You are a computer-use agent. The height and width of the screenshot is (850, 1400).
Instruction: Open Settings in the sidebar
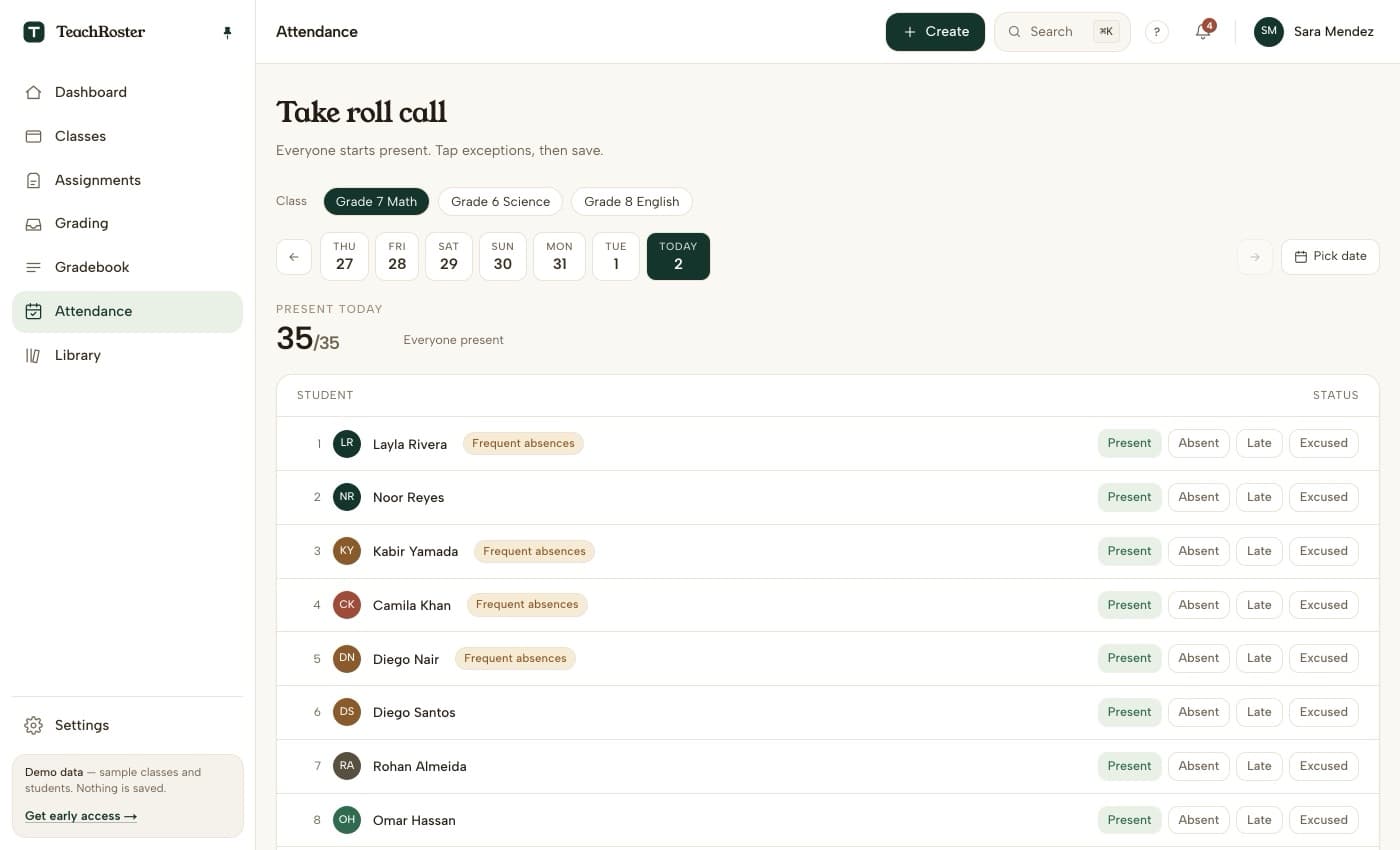(x=127, y=725)
